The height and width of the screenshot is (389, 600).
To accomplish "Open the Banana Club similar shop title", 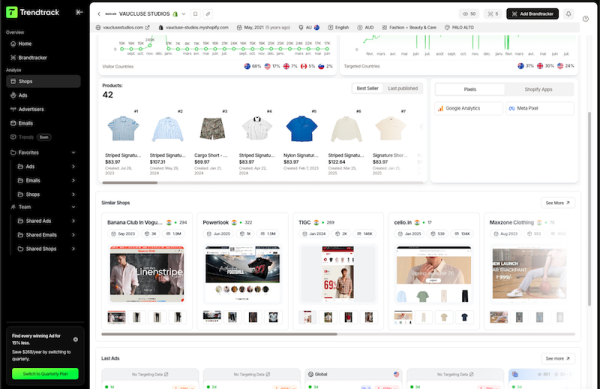I will [135, 223].
